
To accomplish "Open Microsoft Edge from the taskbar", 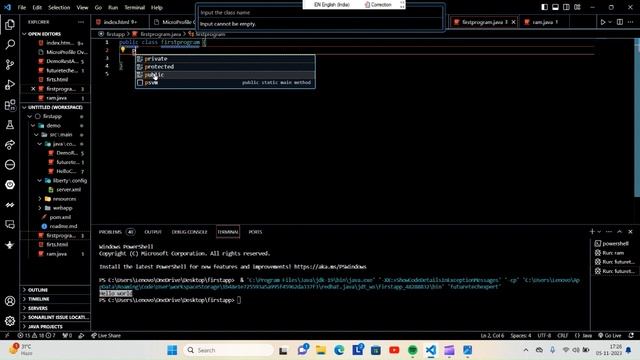I will point(339,350).
